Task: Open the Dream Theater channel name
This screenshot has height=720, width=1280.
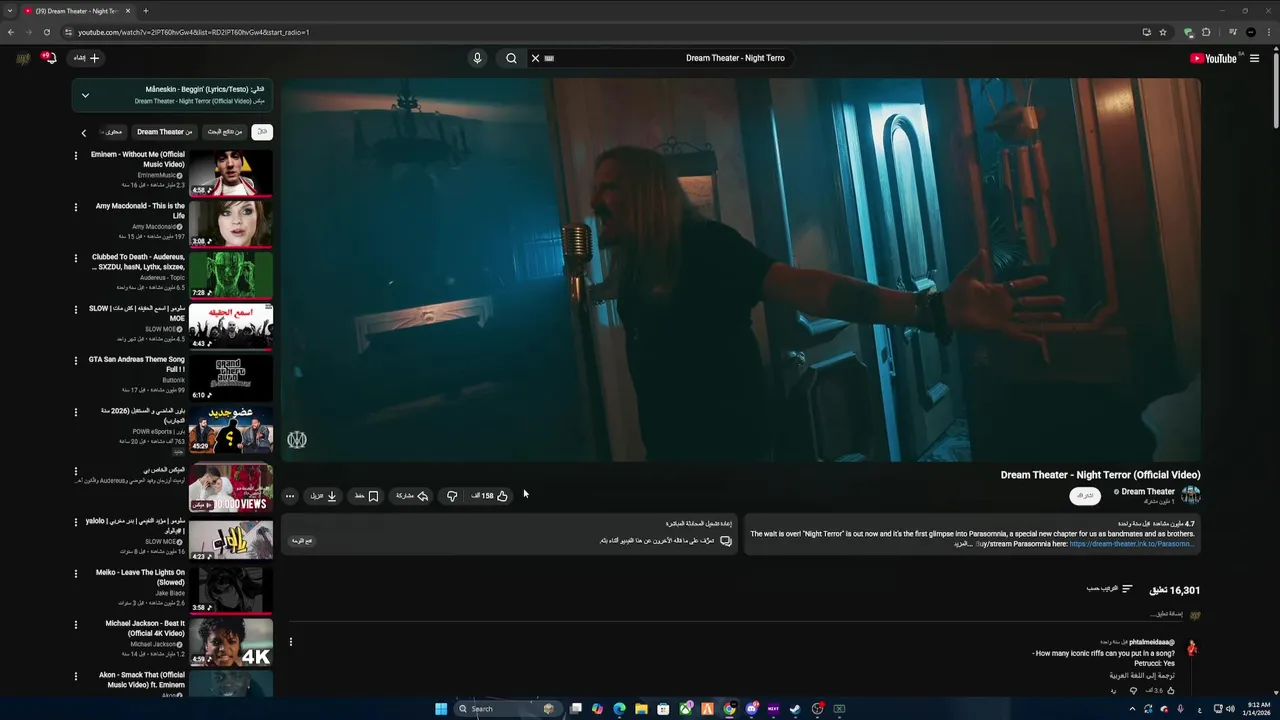Action: 1148,491
